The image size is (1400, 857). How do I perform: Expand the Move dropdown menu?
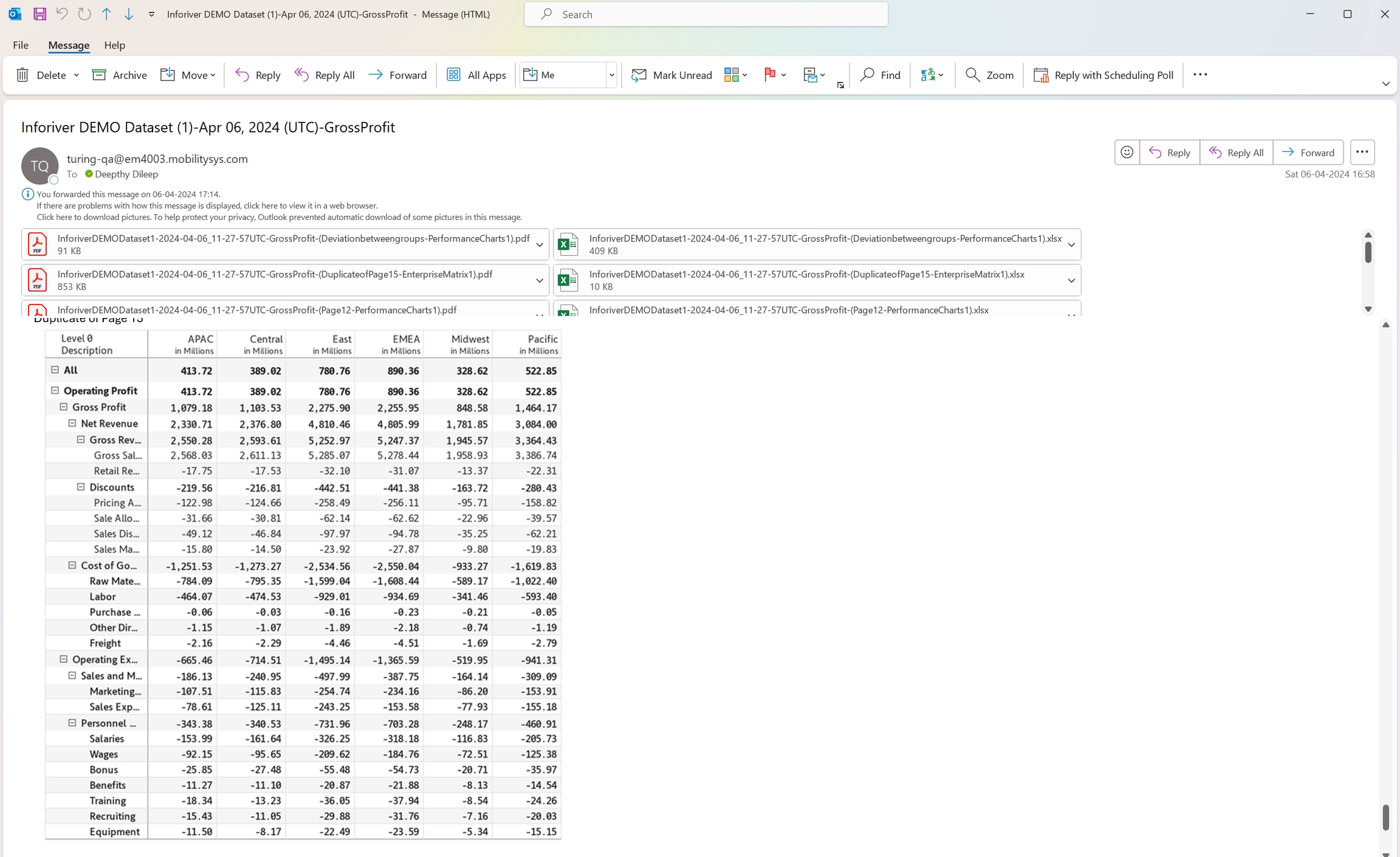[213, 75]
